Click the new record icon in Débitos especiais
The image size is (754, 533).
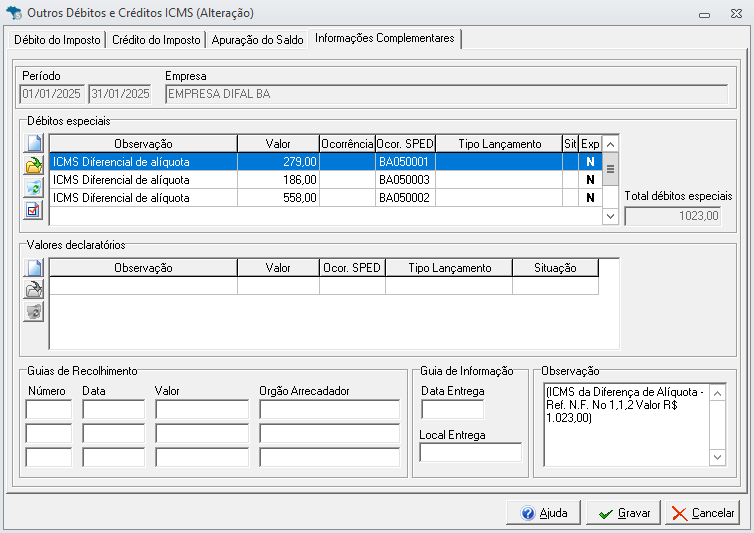(x=34, y=144)
